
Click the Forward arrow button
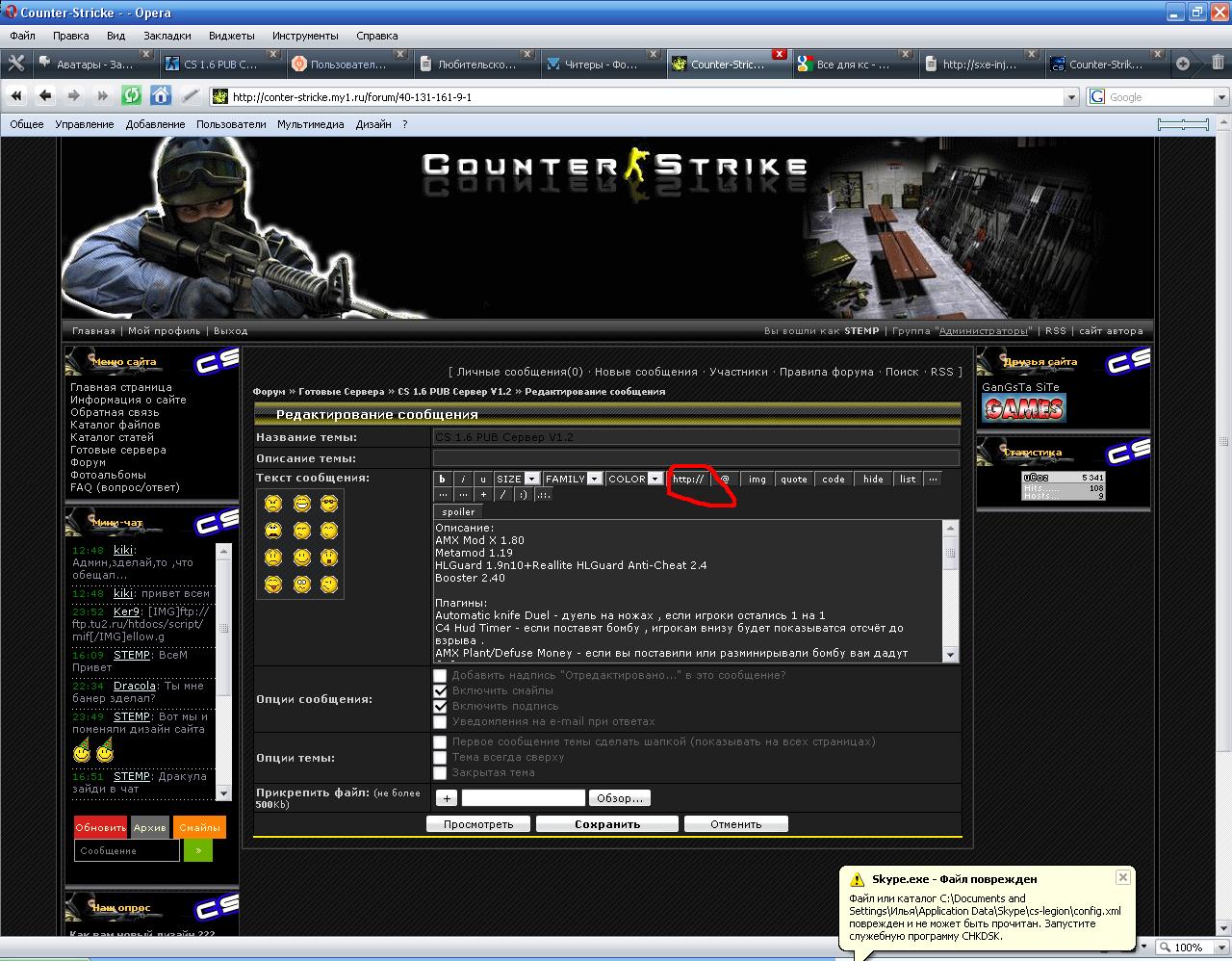pyautogui.click(x=74, y=96)
